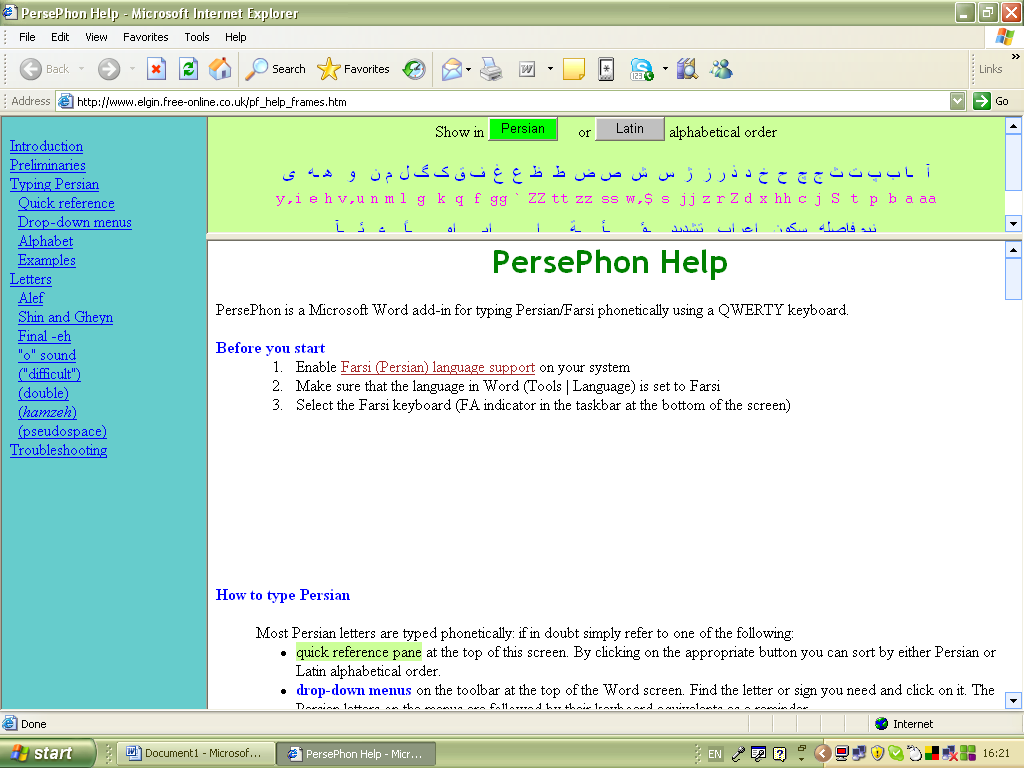The image size is (1024, 768).
Task: Go to the Home page icon
Action: [220, 69]
